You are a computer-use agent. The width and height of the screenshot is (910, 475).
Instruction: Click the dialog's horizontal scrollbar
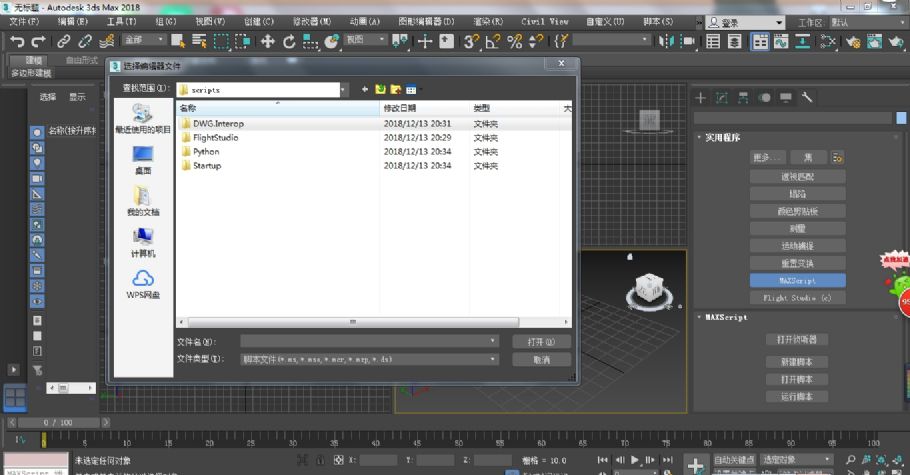353,322
